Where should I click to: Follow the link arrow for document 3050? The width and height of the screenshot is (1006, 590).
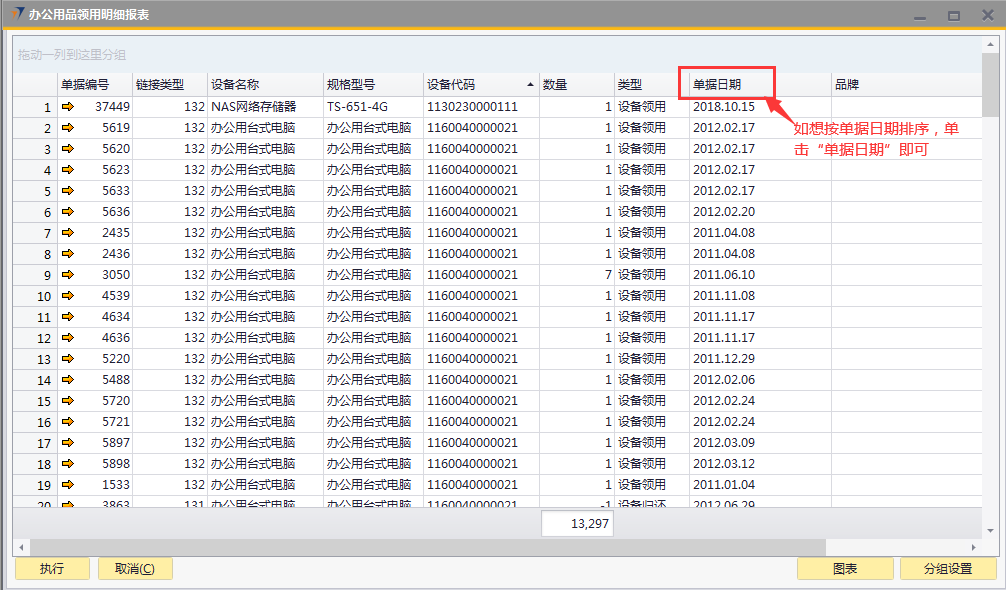[68, 275]
